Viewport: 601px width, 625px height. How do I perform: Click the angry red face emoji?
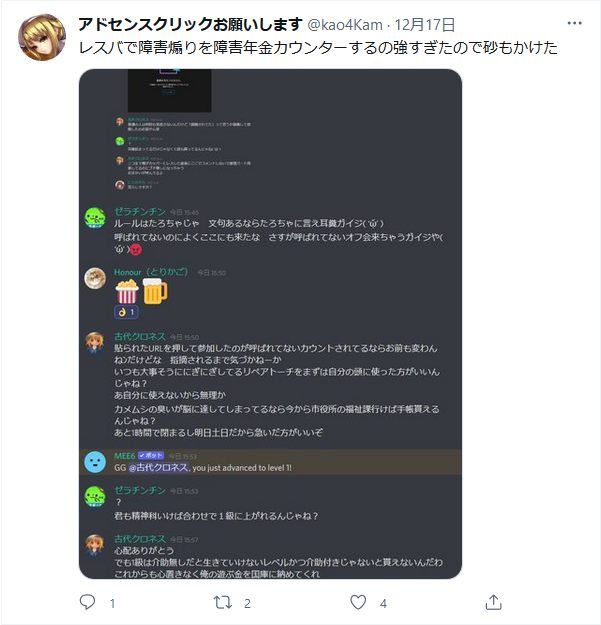click(136, 250)
